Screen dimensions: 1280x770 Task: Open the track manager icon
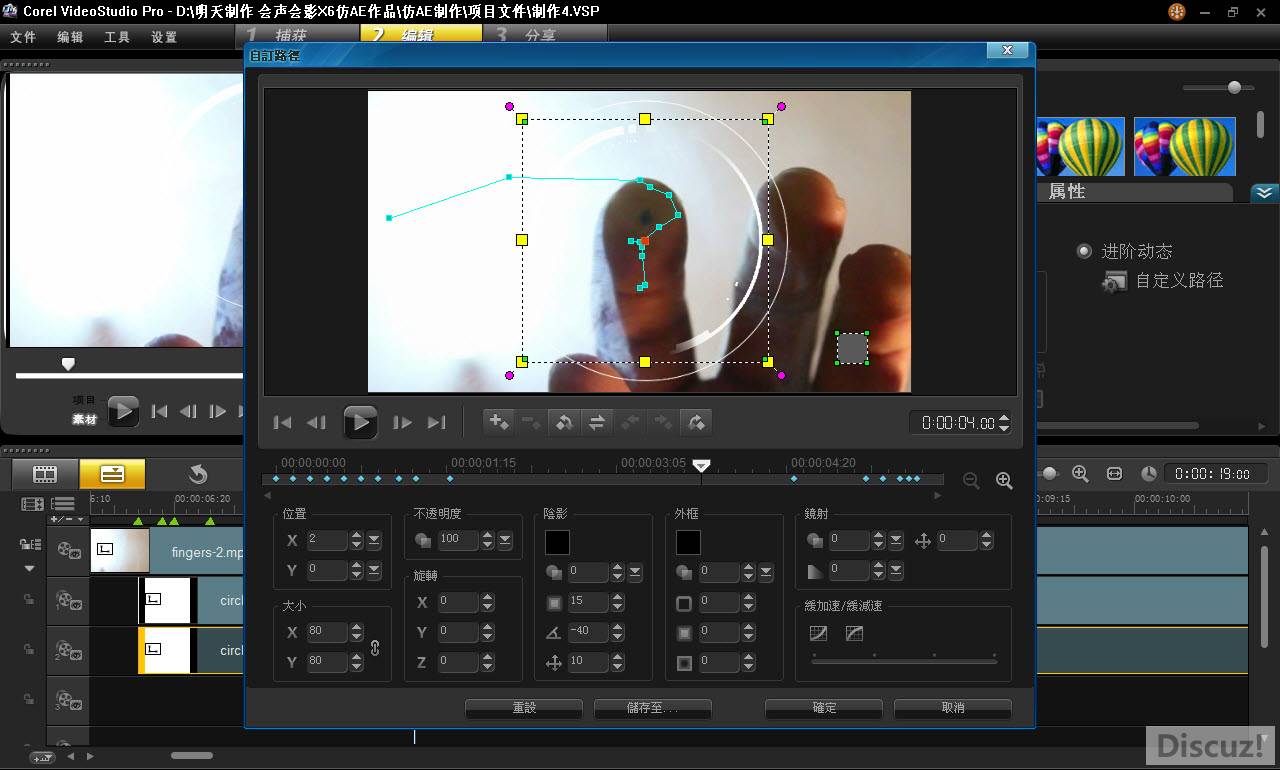[63, 504]
